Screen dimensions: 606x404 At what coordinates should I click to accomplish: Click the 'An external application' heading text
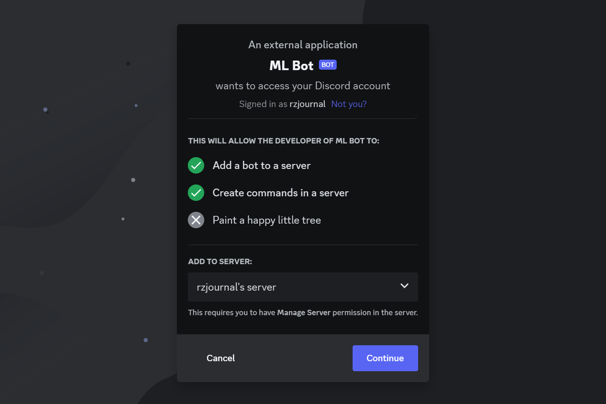(303, 45)
